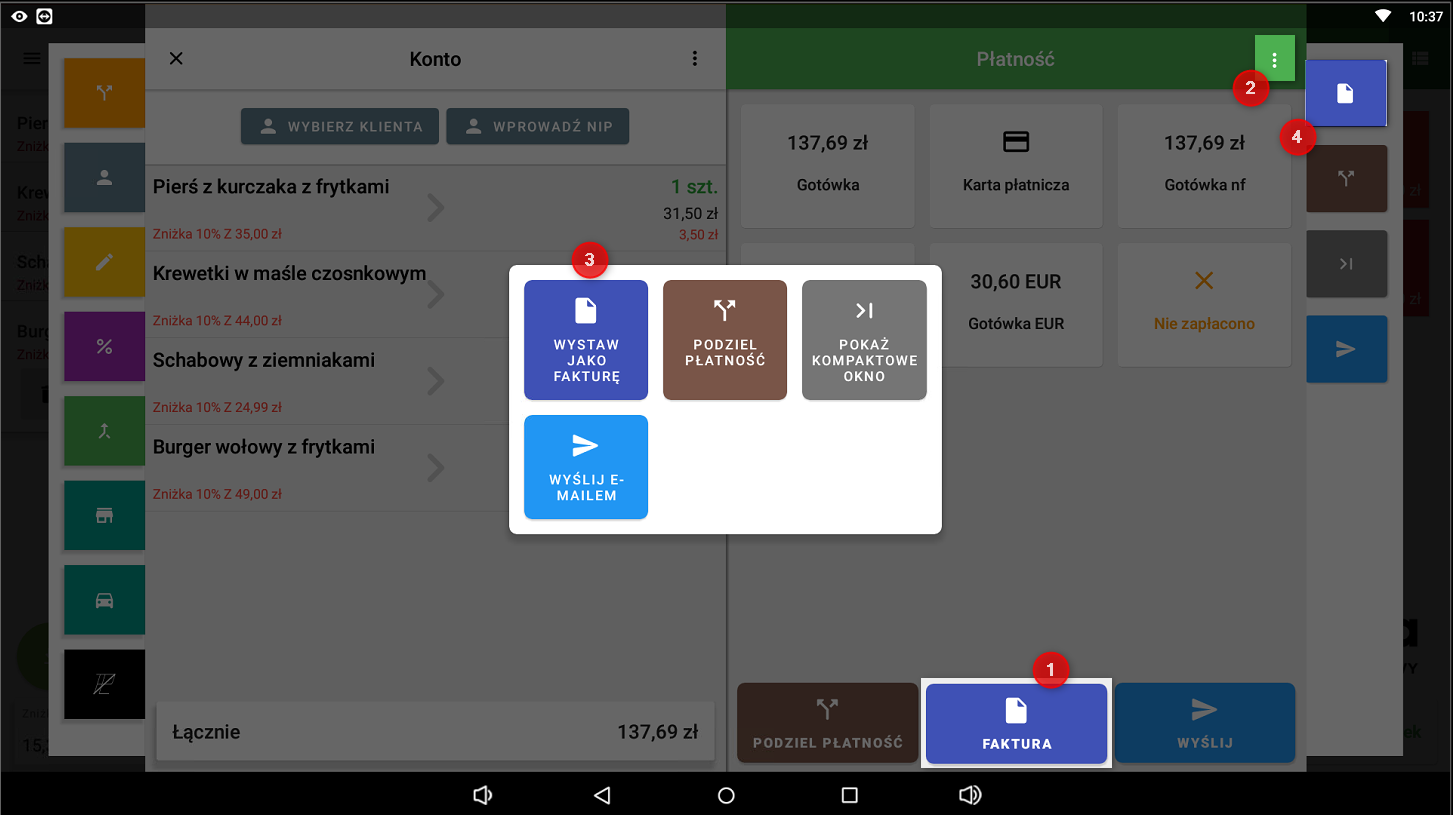Click the Faktura button at the bottom
Image resolution: width=1453 pixels, height=815 pixels.
tap(1016, 724)
